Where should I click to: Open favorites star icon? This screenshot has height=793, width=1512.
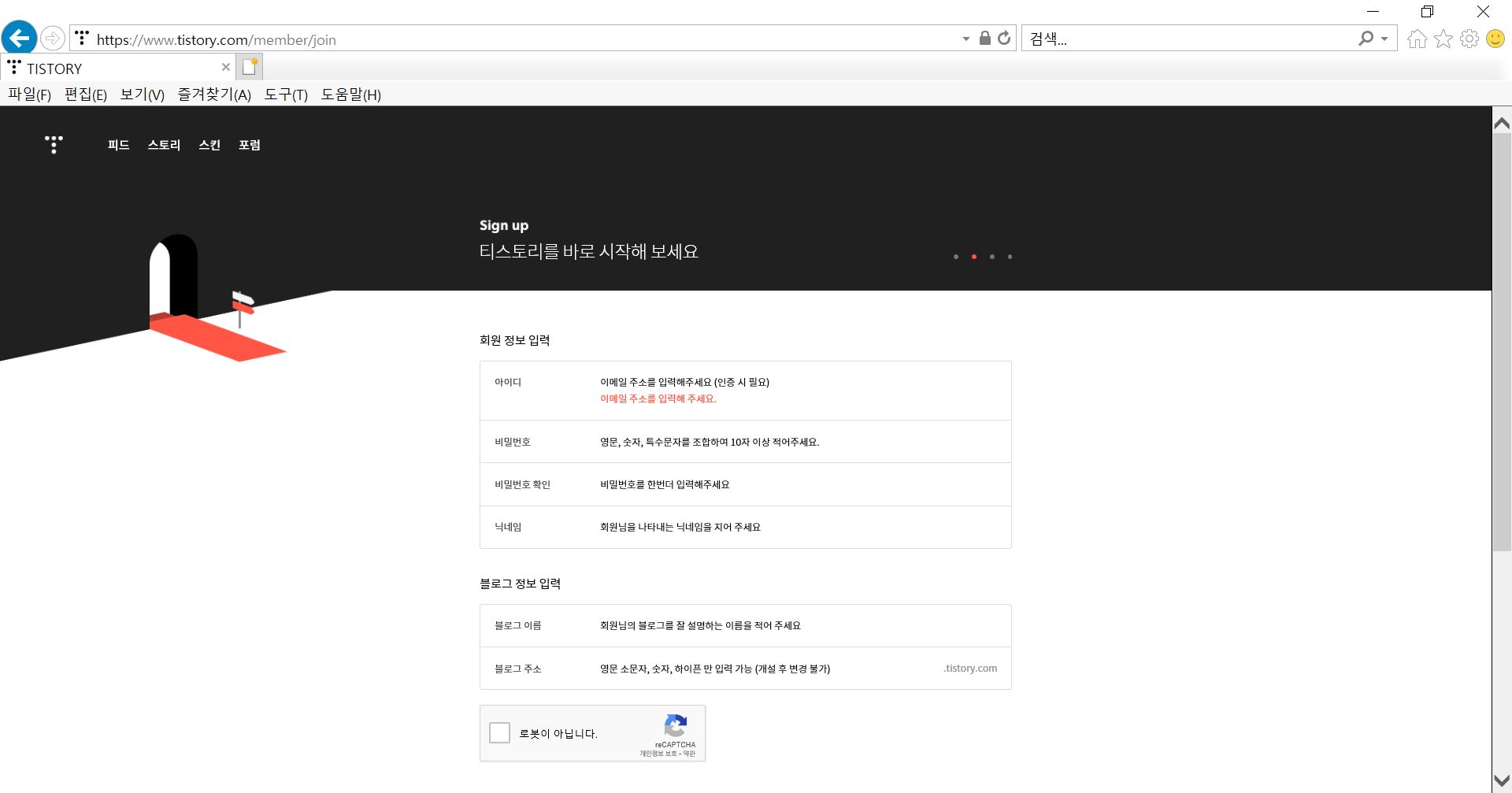pos(1443,39)
